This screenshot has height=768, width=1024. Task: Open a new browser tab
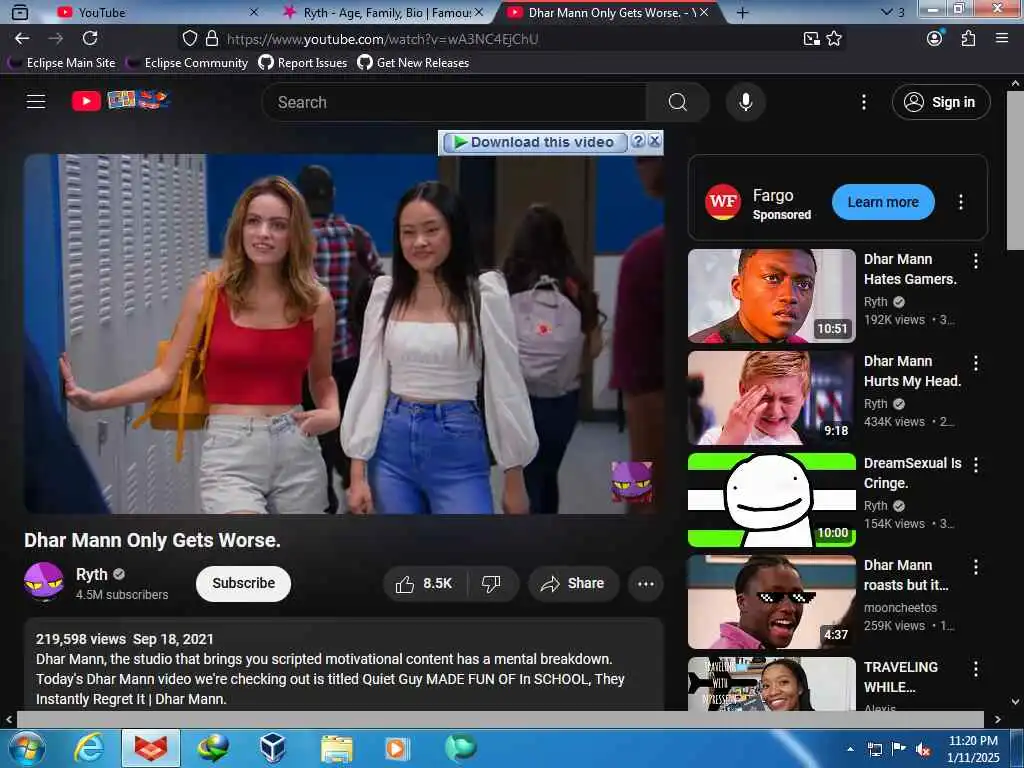click(742, 12)
